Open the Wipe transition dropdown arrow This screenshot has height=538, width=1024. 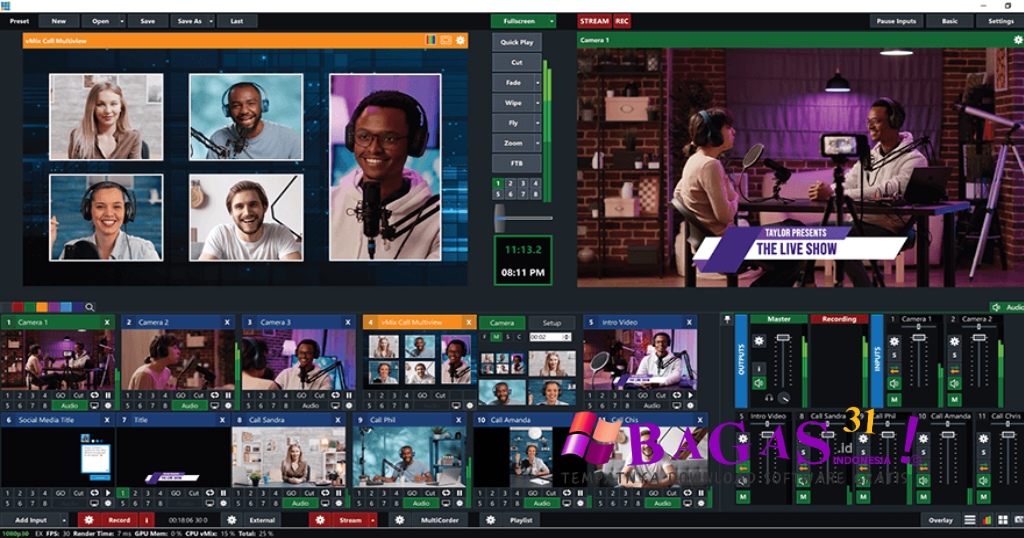point(537,103)
